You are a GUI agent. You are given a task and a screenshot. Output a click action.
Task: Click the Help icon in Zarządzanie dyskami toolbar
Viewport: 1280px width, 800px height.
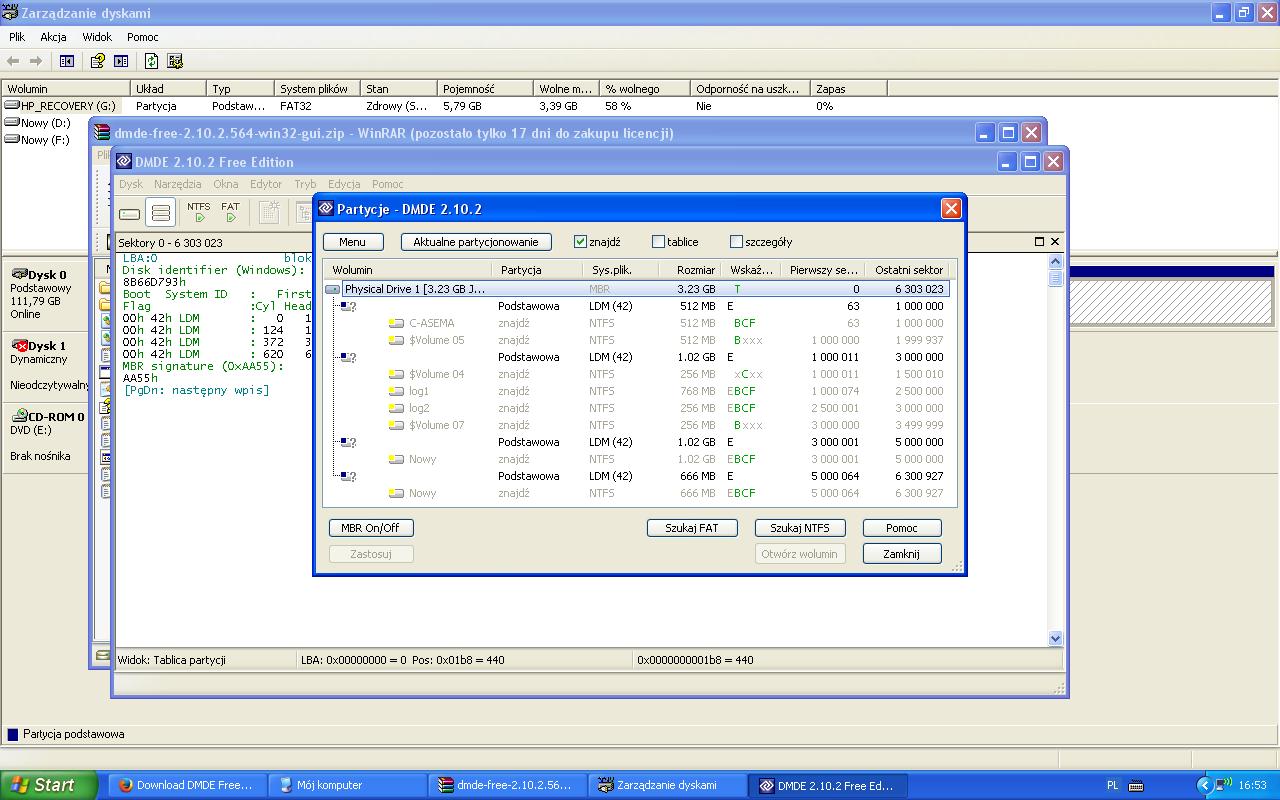[98, 61]
